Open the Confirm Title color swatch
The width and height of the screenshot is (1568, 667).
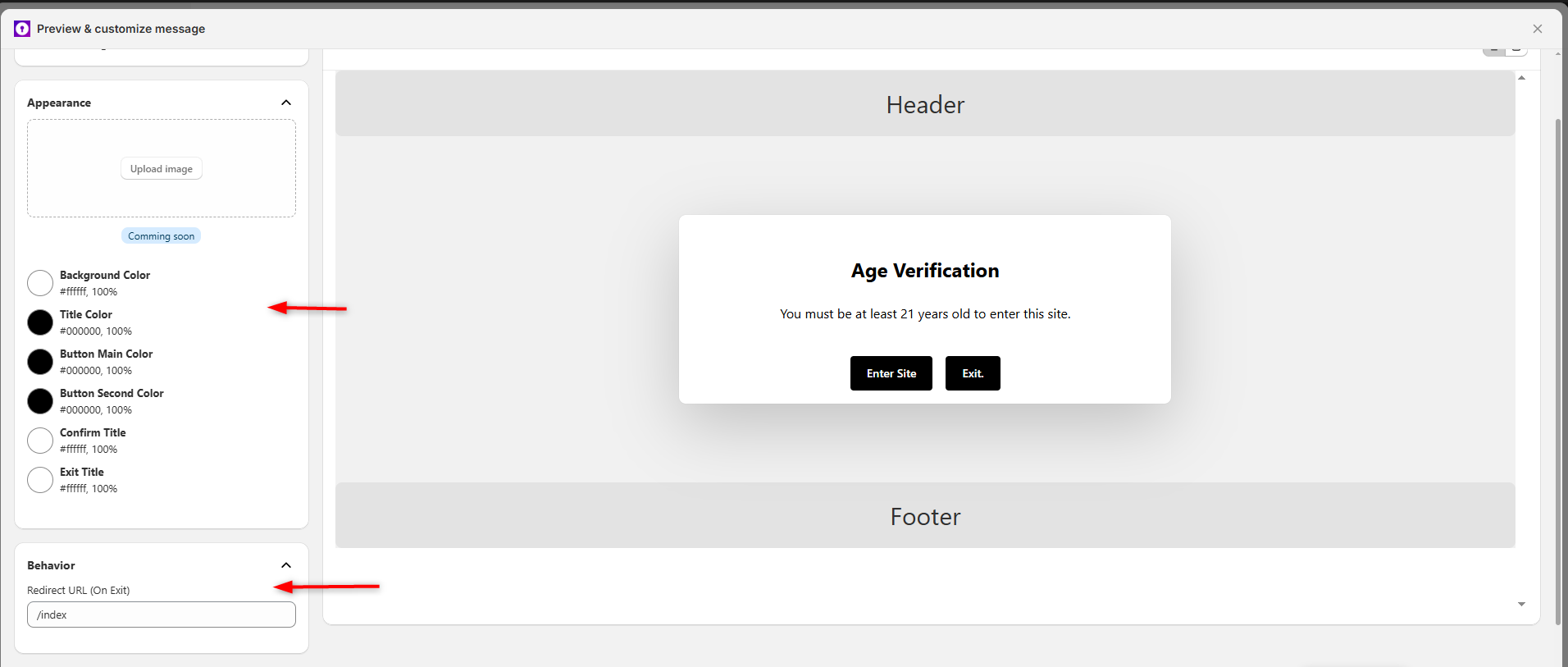point(40,441)
